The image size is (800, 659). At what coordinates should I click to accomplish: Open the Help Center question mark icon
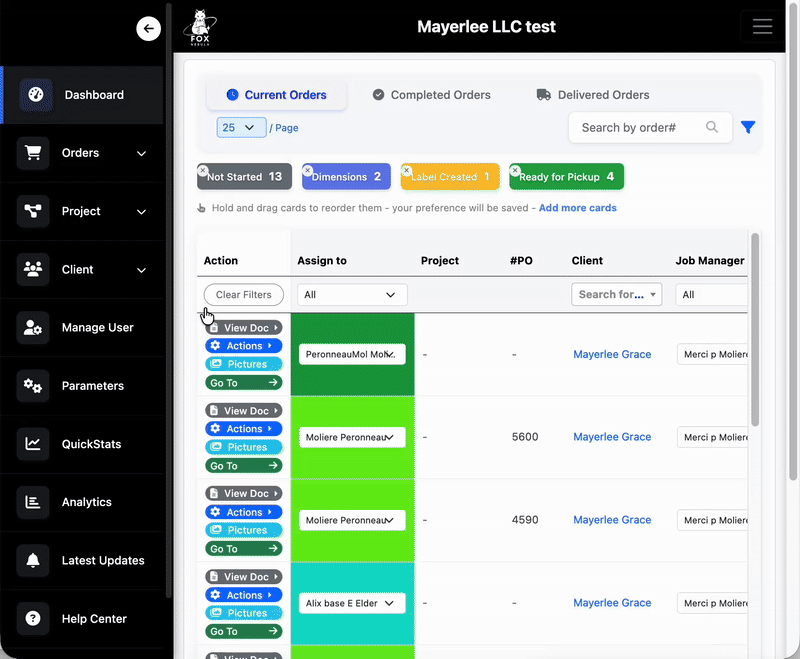pyautogui.click(x=33, y=618)
